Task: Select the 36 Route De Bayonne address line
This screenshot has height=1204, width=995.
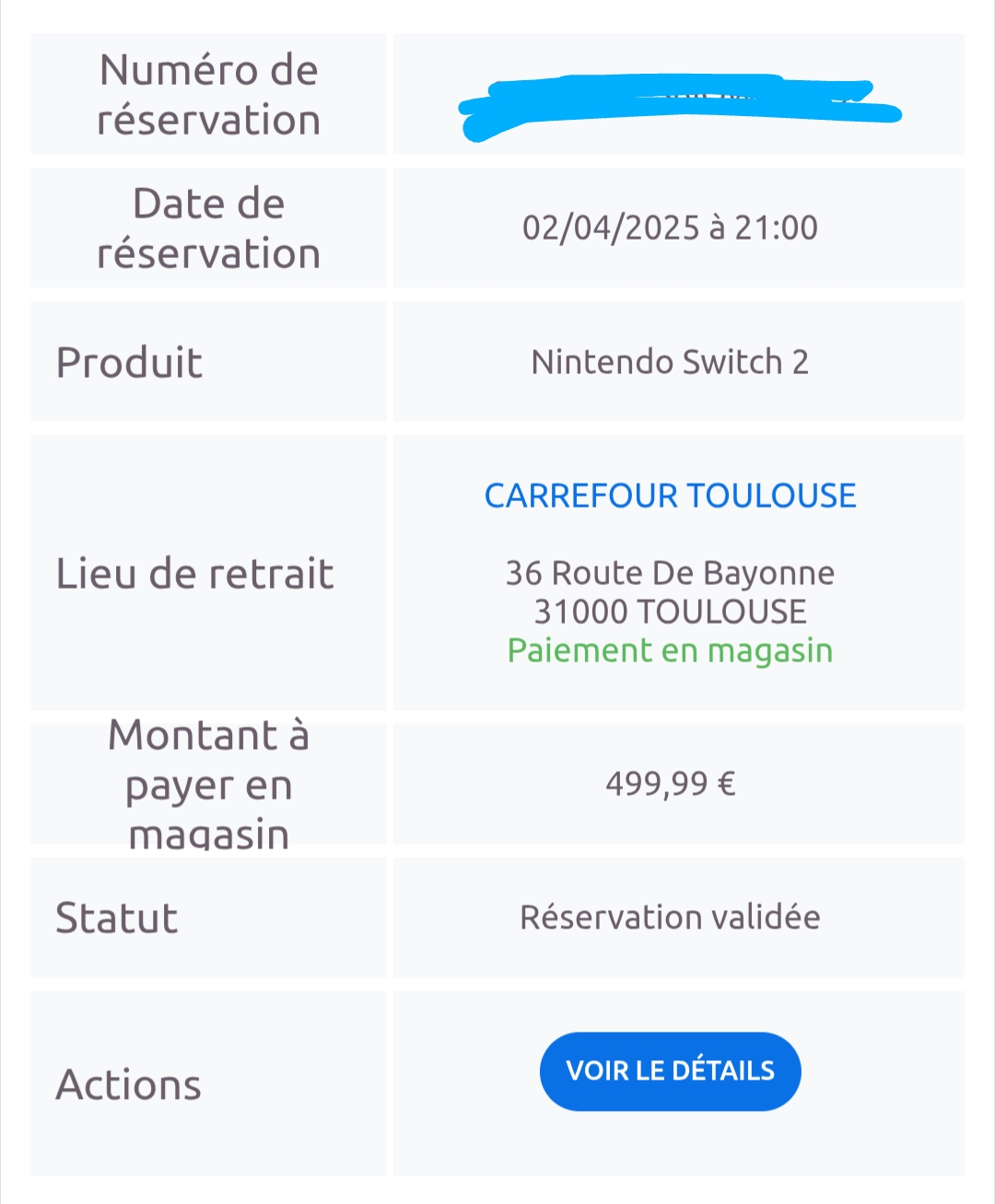Action: [x=670, y=573]
